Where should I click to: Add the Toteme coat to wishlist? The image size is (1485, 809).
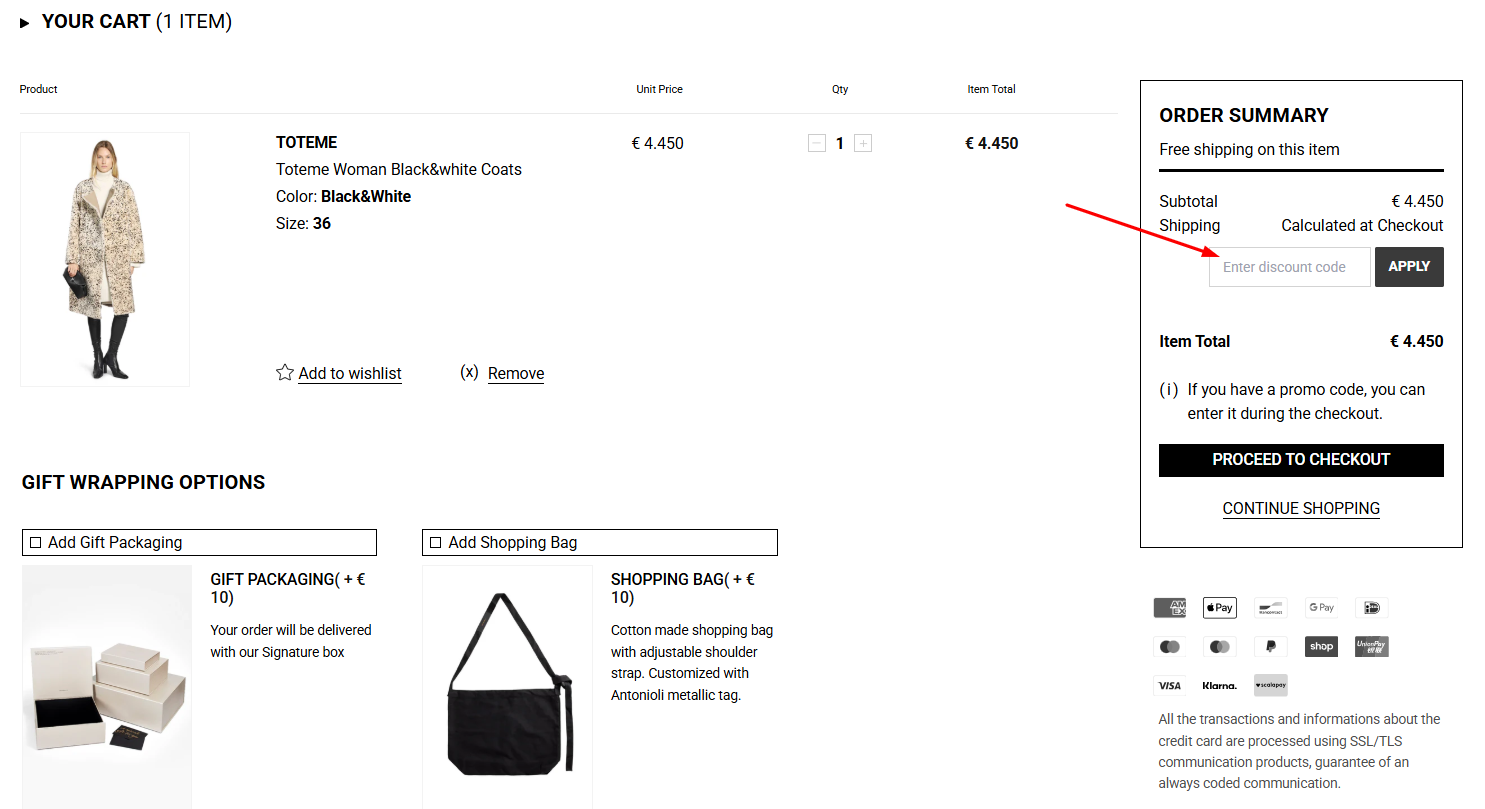(349, 373)
